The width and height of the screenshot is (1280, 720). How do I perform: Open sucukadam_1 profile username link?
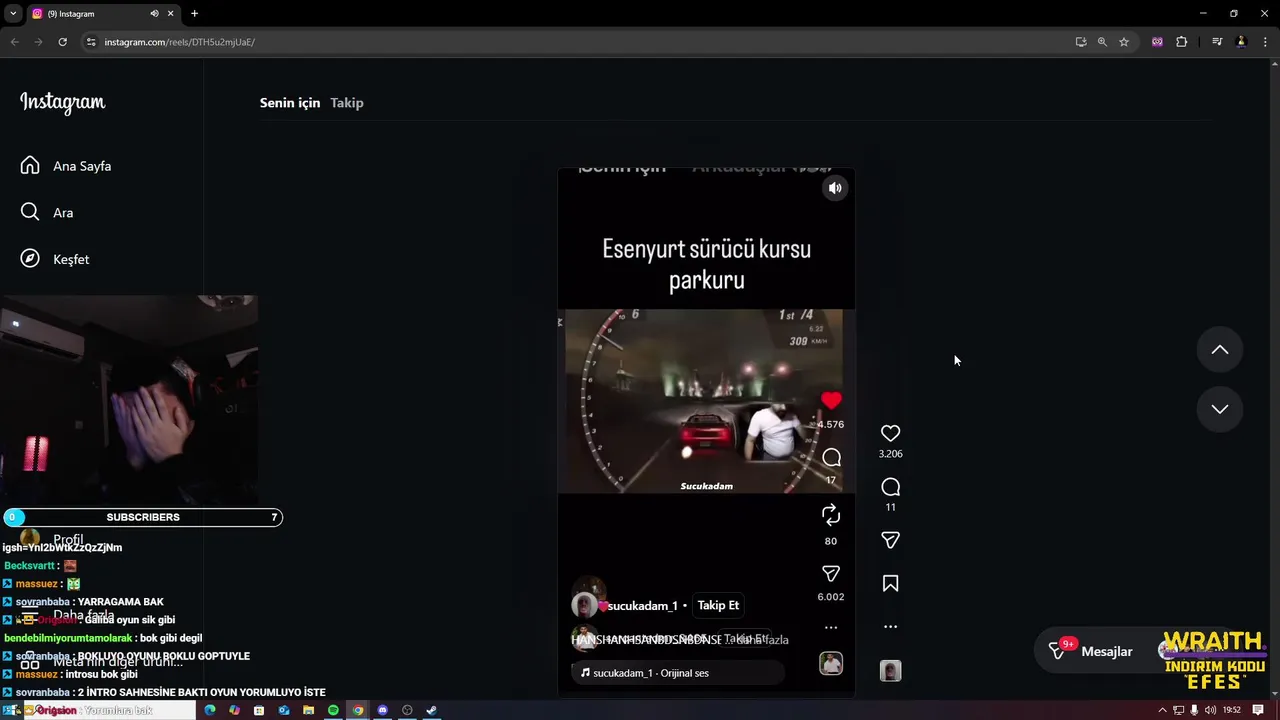tap(642, 606)
